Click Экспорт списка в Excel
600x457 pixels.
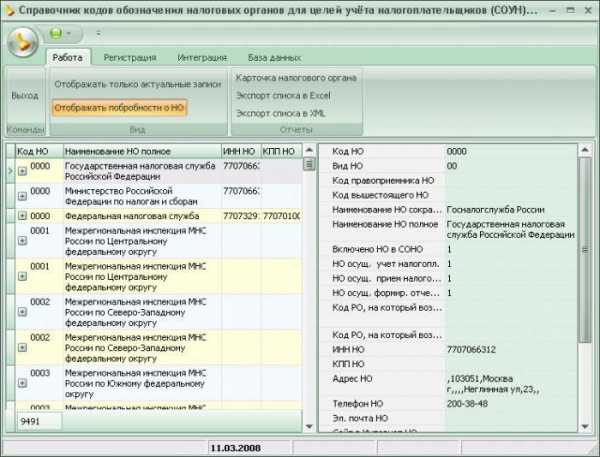coord(282,95)
